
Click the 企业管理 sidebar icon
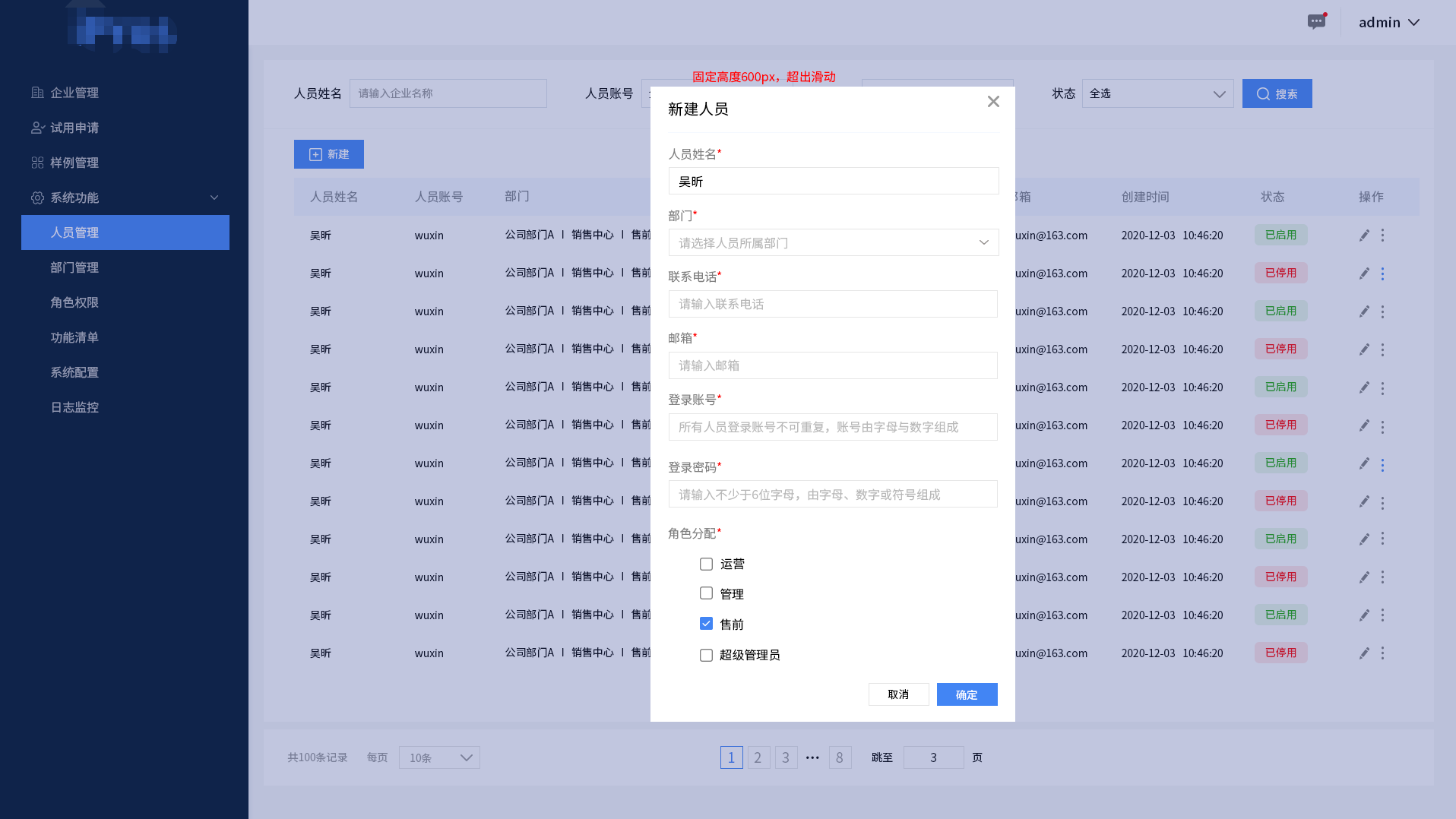tap(37, 93)
